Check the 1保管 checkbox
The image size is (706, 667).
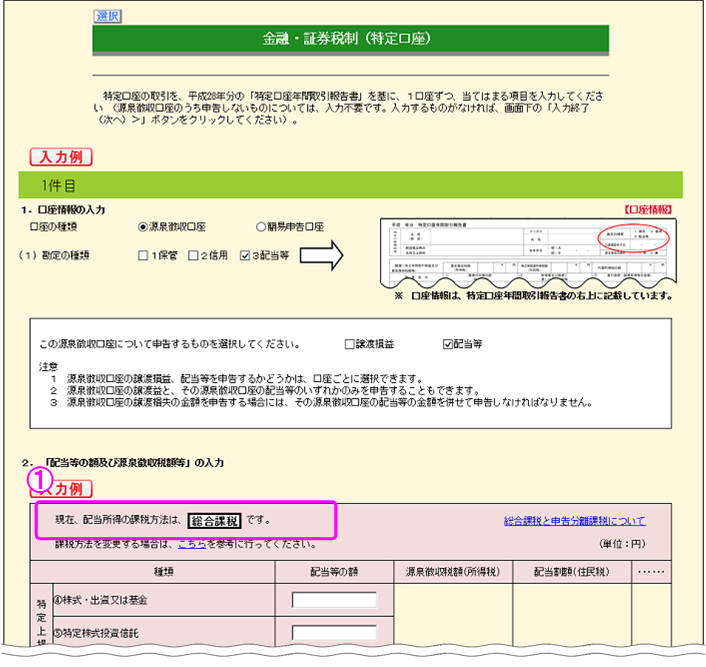point(143,255)
